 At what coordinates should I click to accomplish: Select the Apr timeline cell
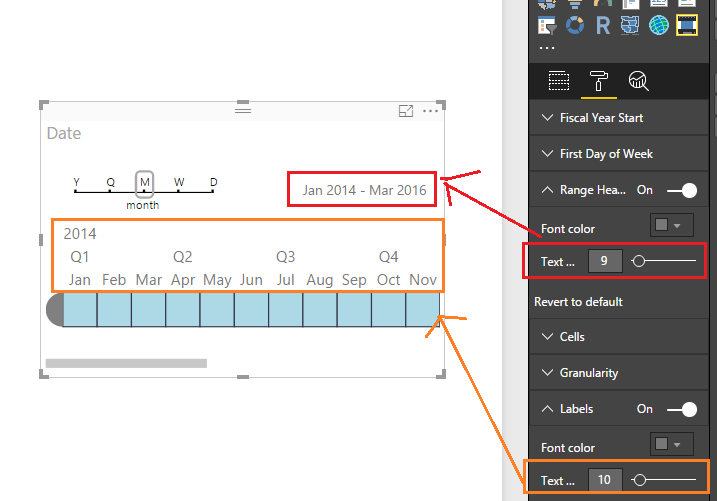pyautogui.click(x=183, y=310)
